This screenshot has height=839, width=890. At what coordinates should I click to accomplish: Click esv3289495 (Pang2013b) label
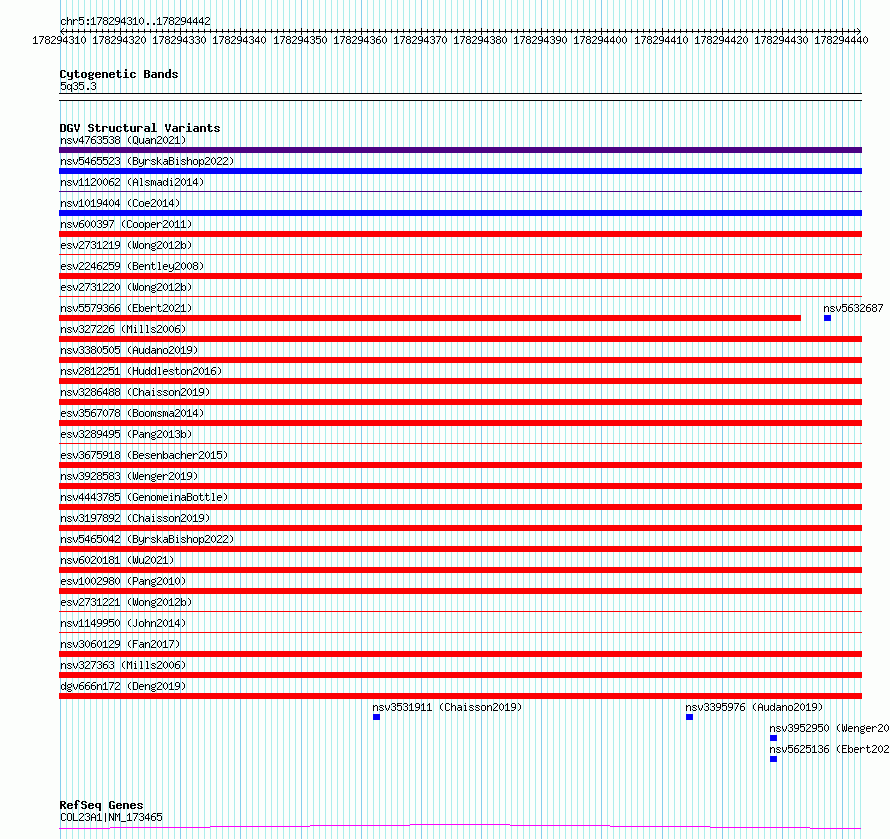pyautogui.click(x=126, y=434)
